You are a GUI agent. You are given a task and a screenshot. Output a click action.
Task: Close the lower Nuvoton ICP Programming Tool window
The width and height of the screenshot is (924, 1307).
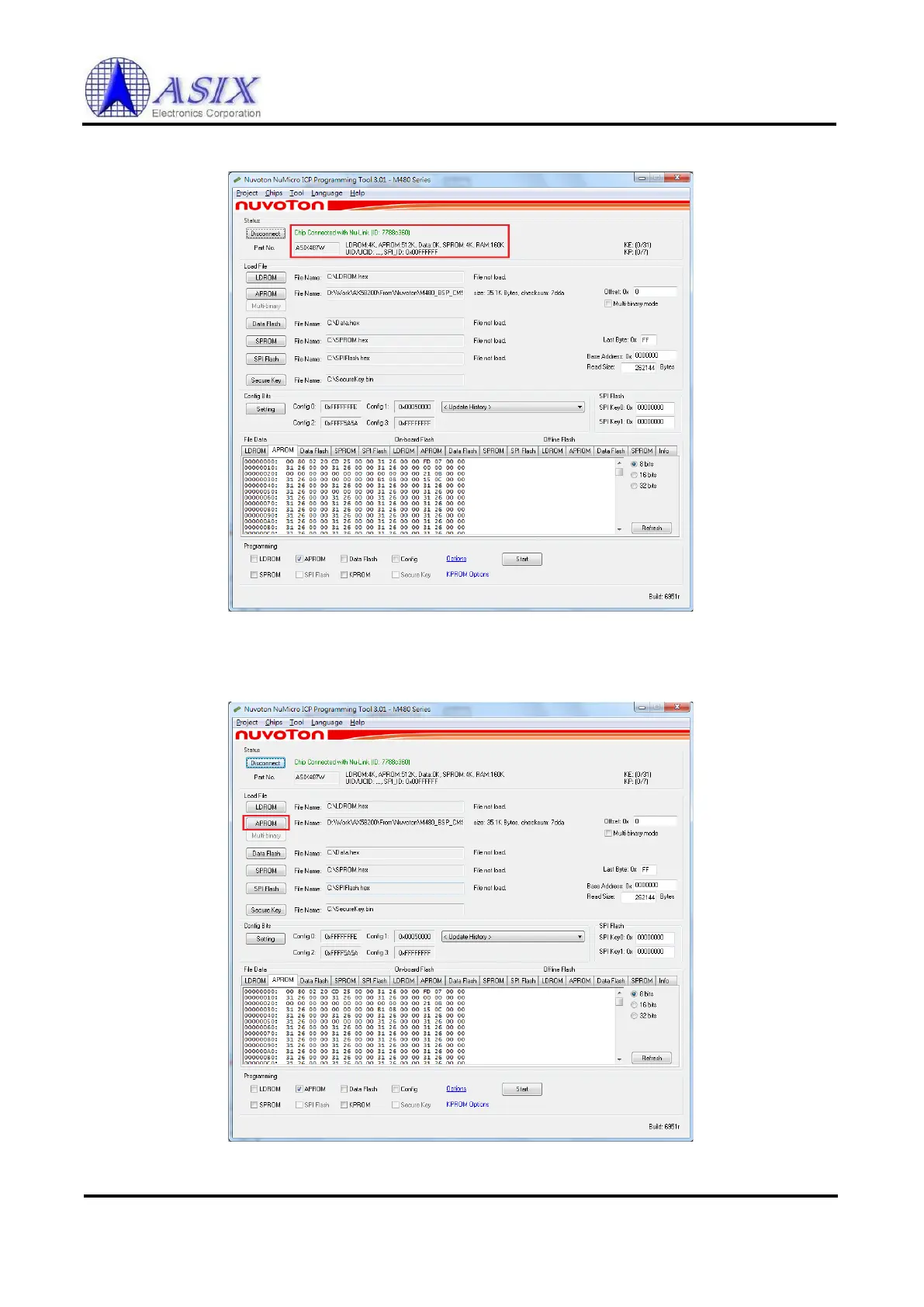677,707
